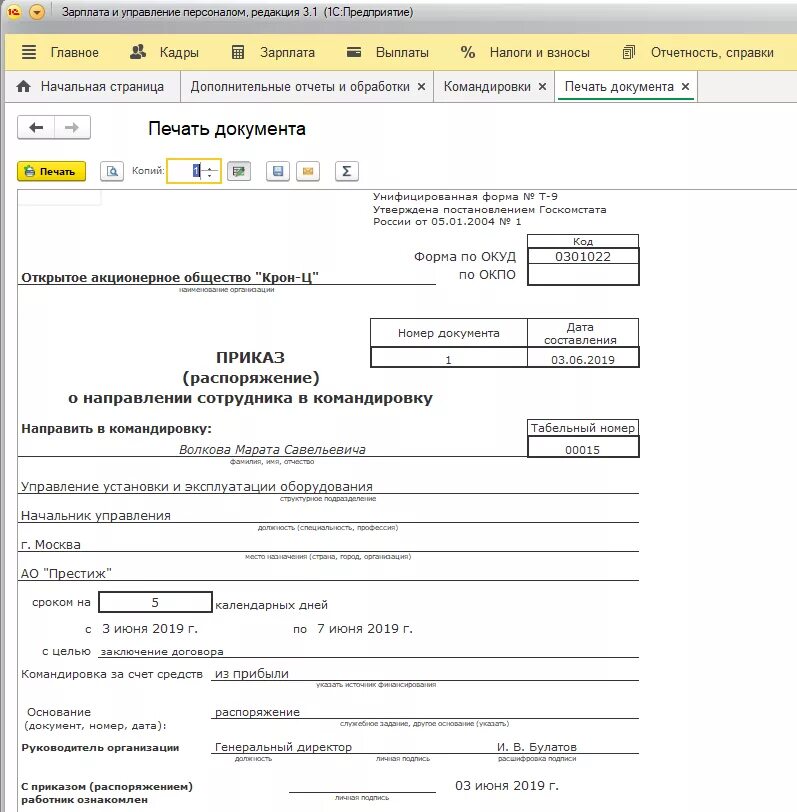
Task: Click the empty ОКПО code cell
Action: (x=583, y=274)
